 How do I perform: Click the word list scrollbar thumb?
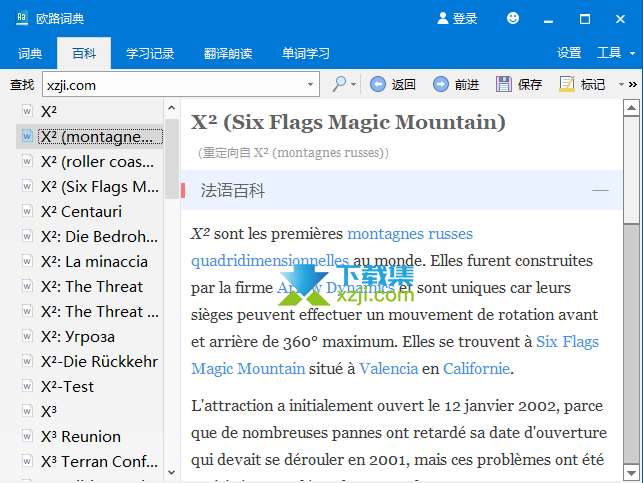pyautogui.click(x=172, y=159)
